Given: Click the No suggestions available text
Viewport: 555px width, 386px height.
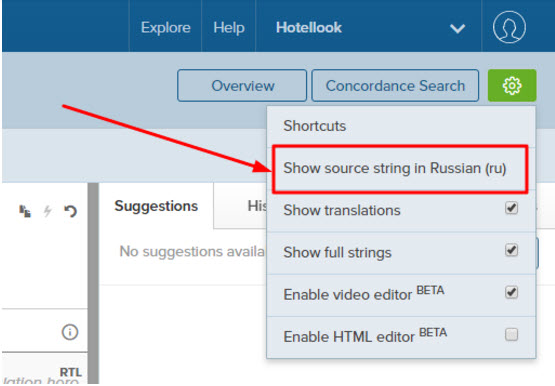Looking at the screenshot, I should [x=192, y=251].
